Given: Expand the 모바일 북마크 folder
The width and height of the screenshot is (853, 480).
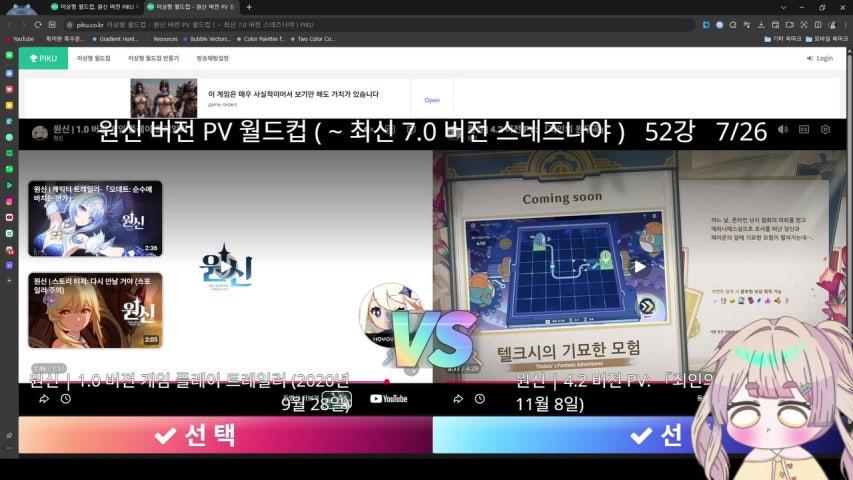Looking at the screenshot, I should coord(826,39).
